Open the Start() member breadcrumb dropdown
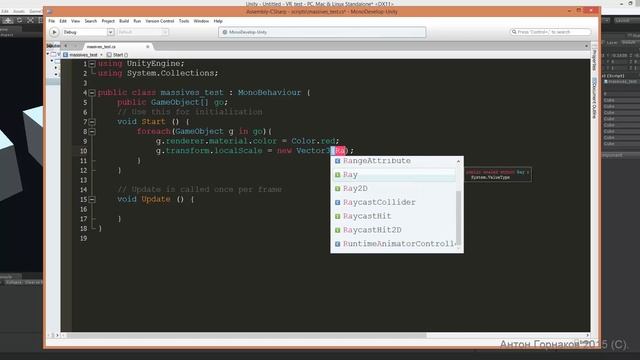 118,55
